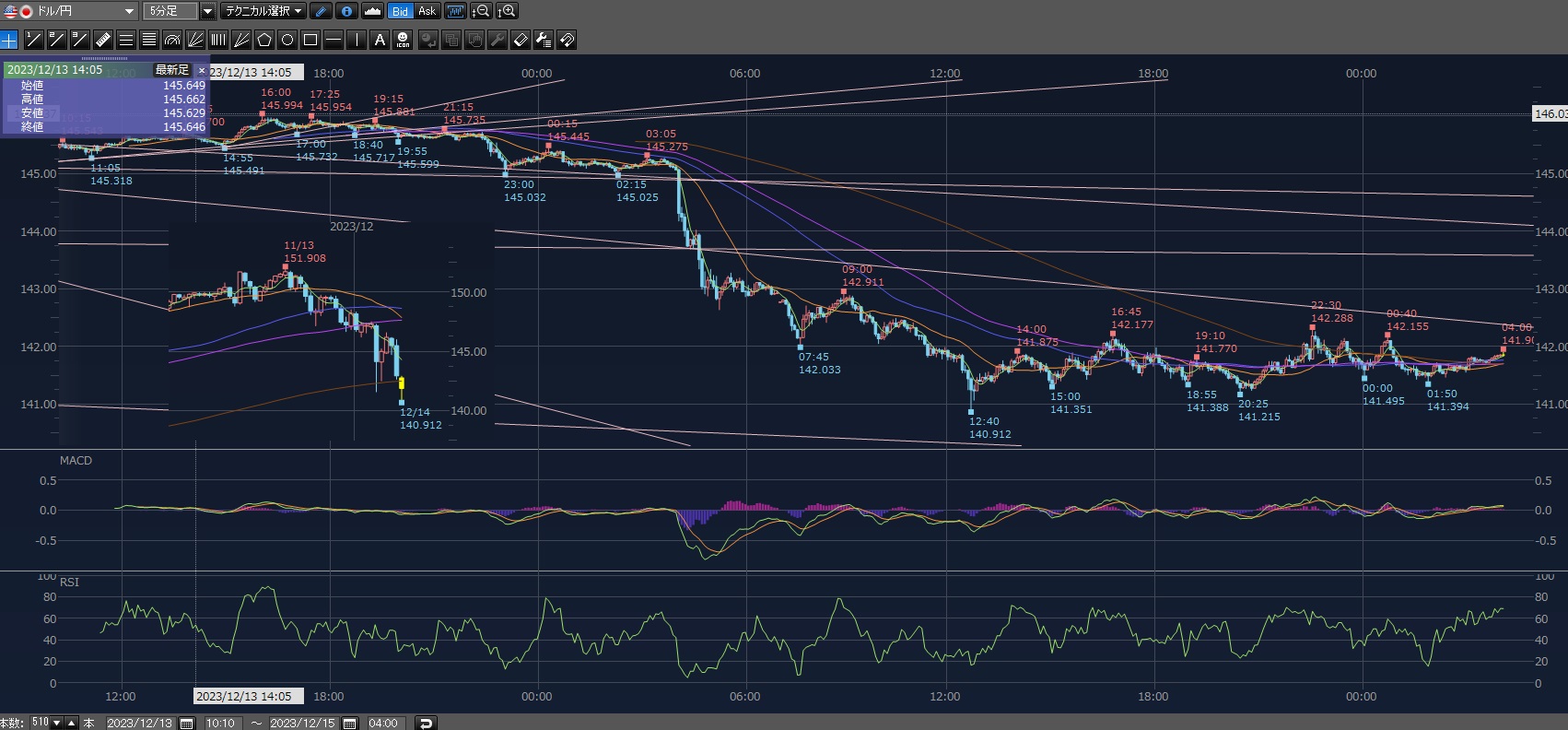Viewport: 1568px width, 730px height.
Task: Click the 最新足 latest bar button
Action: [x=172, y=70]
